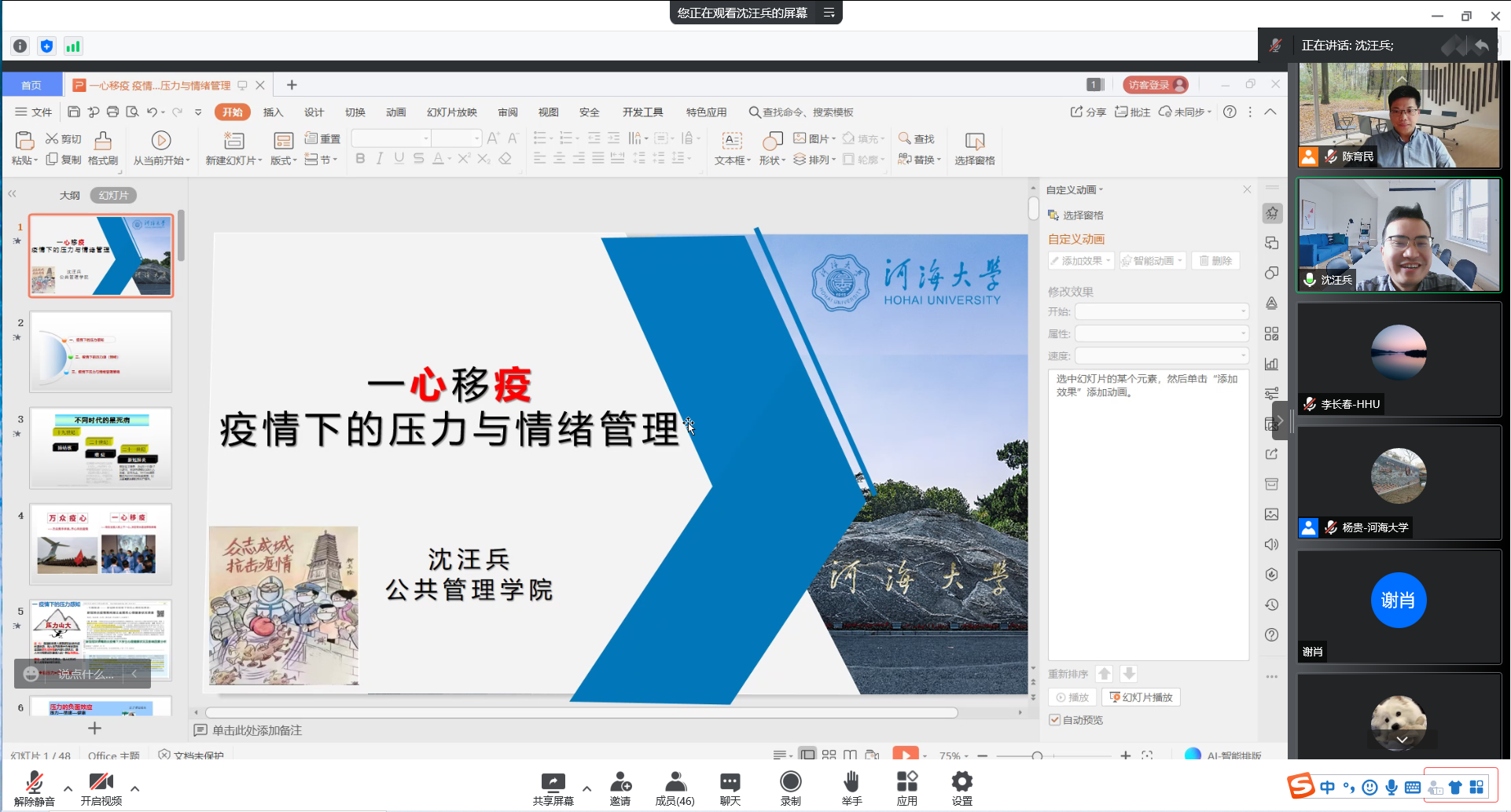Click the Format Painter icon
The width and height of the screenshot is (1511, 812).
pyautogui.click(x=103, y=147)
